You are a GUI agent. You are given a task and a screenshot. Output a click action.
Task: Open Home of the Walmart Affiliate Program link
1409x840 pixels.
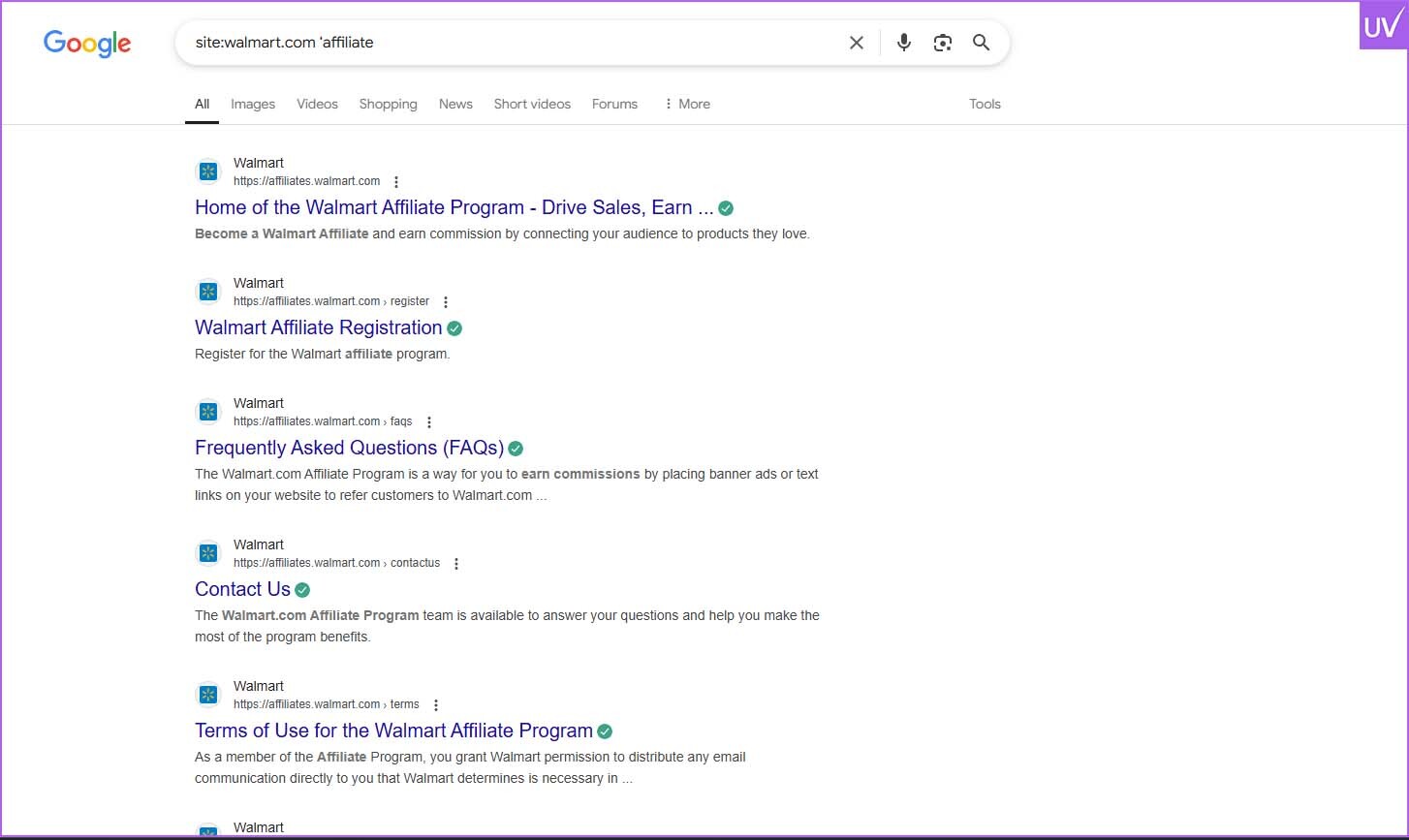click(454, 207)
